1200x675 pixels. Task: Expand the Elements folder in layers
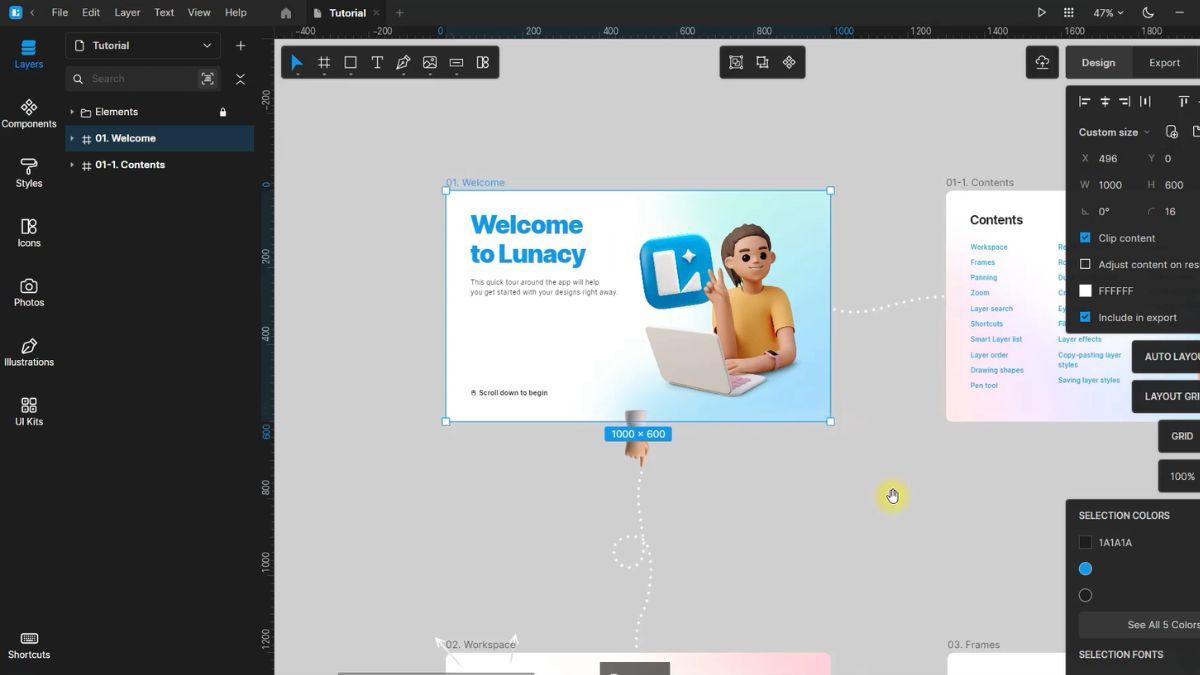pos(72,112)
